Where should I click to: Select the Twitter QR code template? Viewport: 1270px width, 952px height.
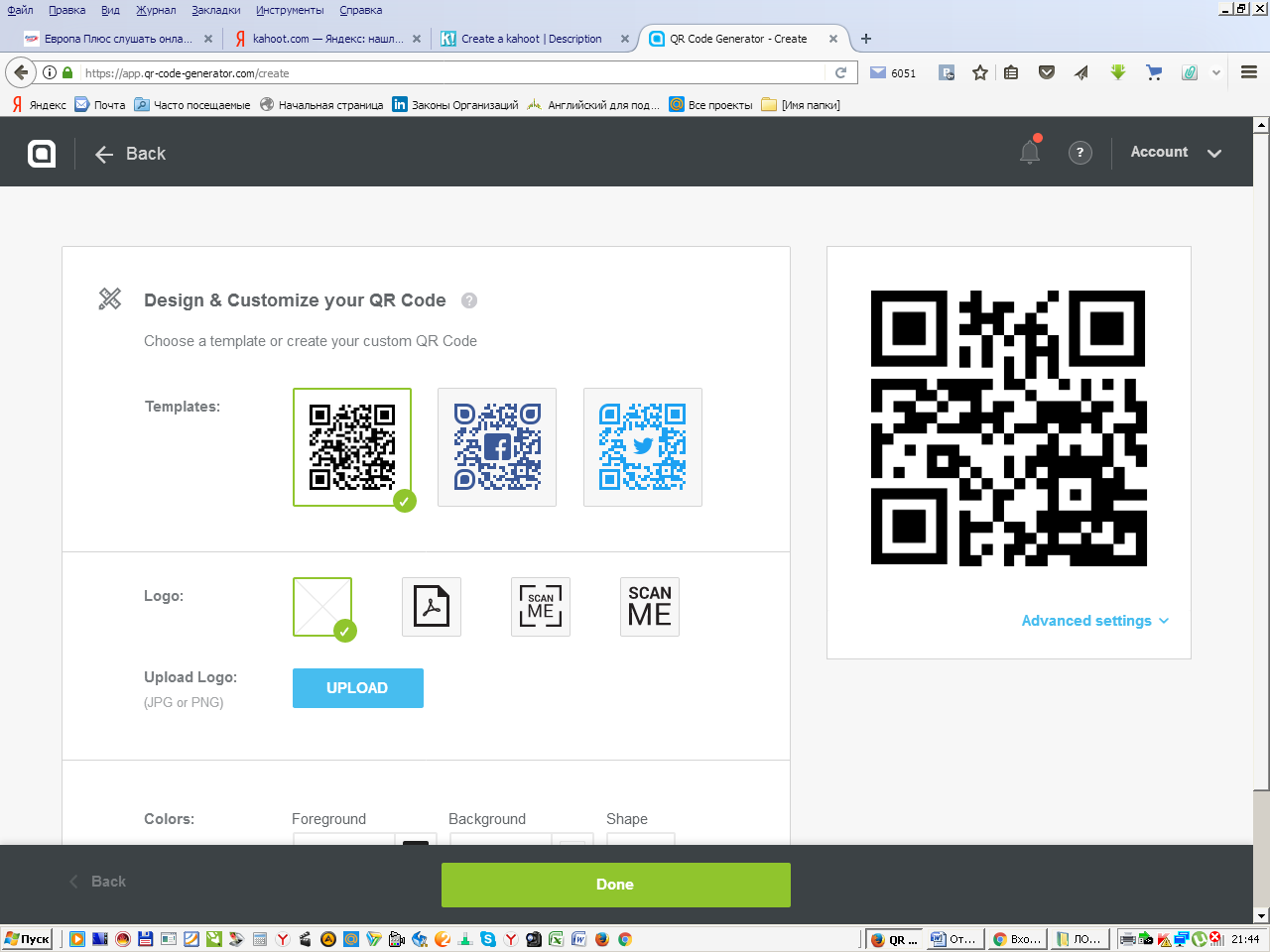click(643, 447)
